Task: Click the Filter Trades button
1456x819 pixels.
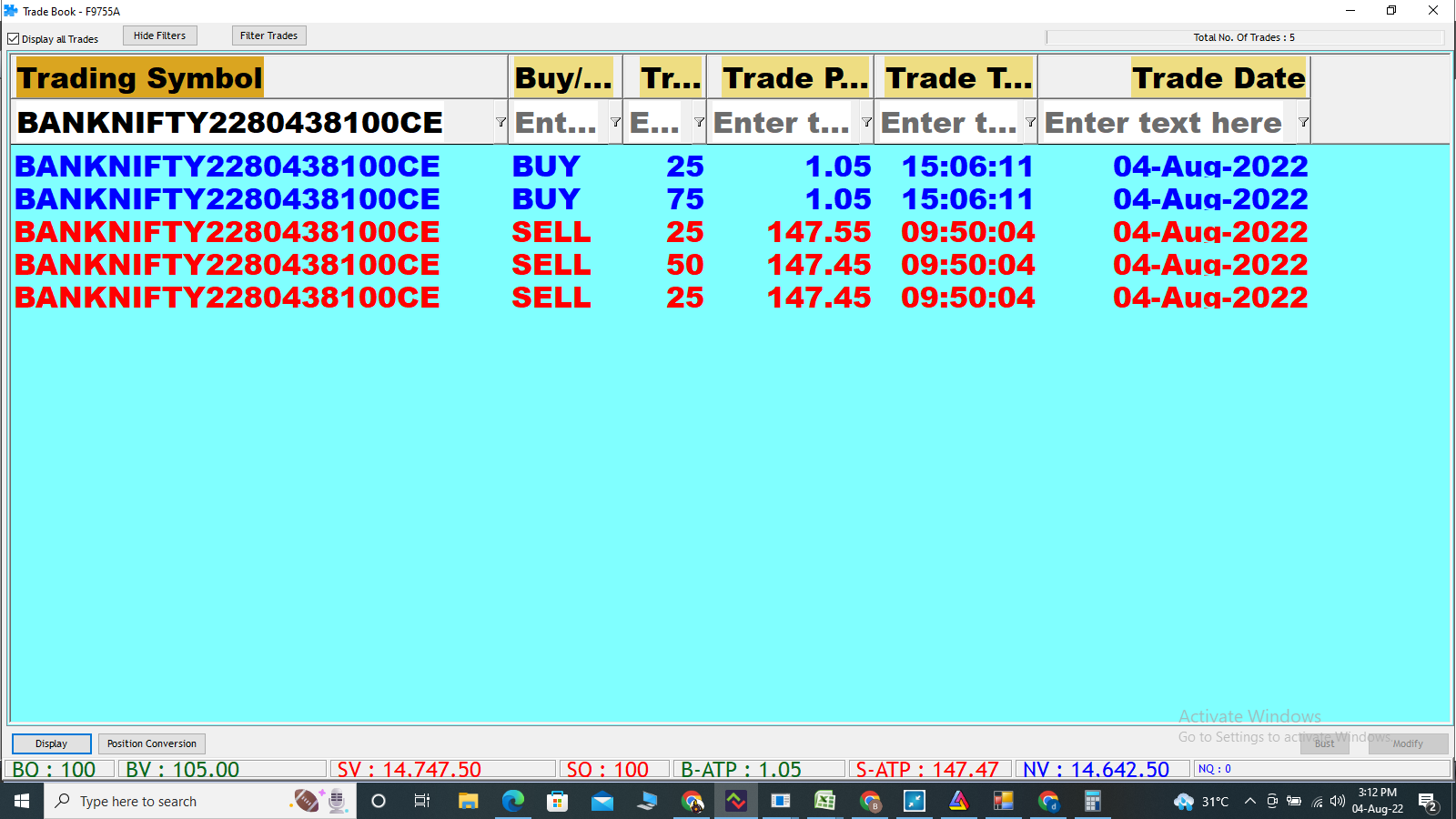Action: (268, 35)
